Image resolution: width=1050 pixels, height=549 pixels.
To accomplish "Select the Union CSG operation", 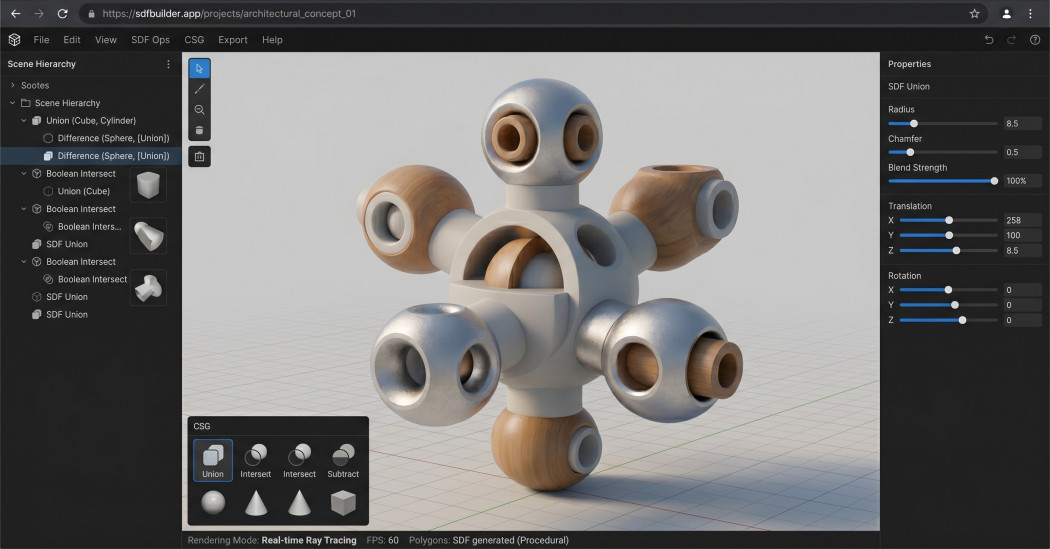I will [213, 461].
